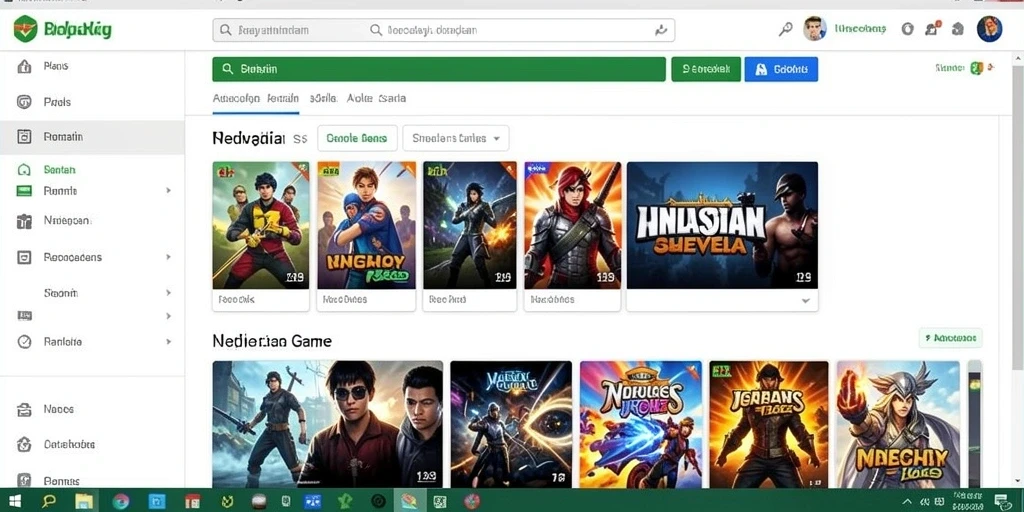Switch to the Aolte tab
Viewport: 1024px width, 512px height.
[359, 99]
